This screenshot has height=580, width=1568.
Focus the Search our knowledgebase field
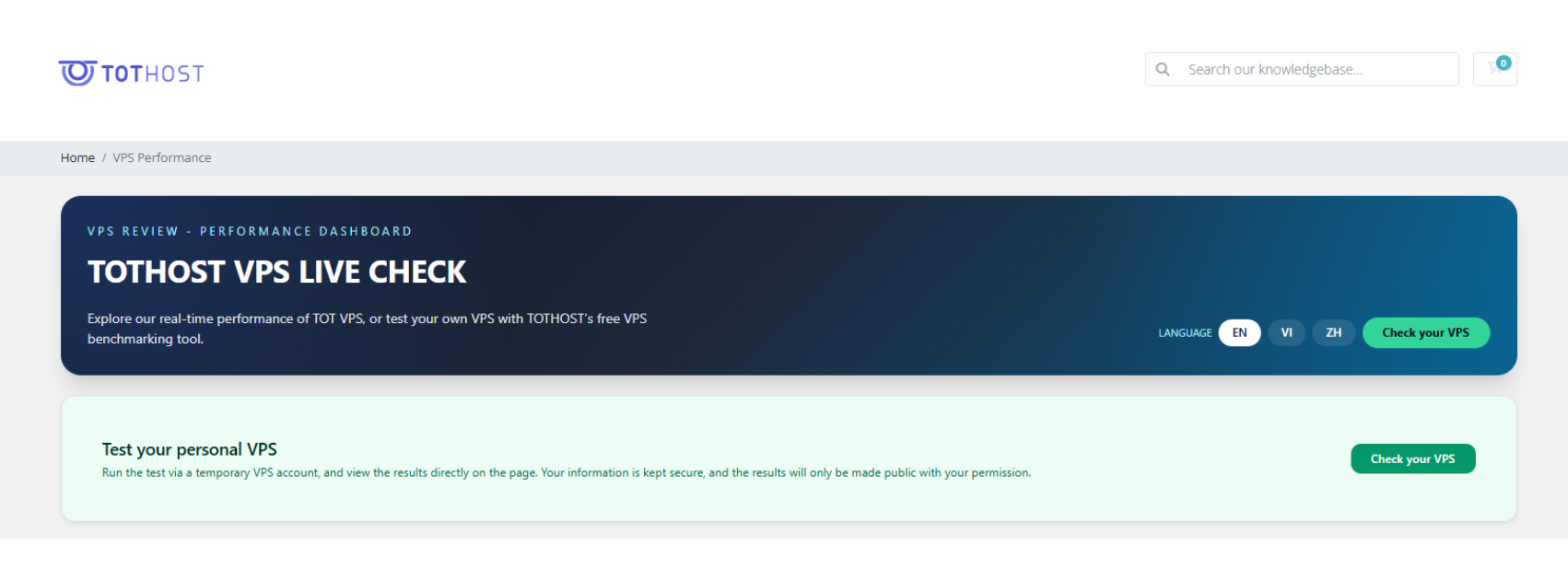coord(1302,69)
